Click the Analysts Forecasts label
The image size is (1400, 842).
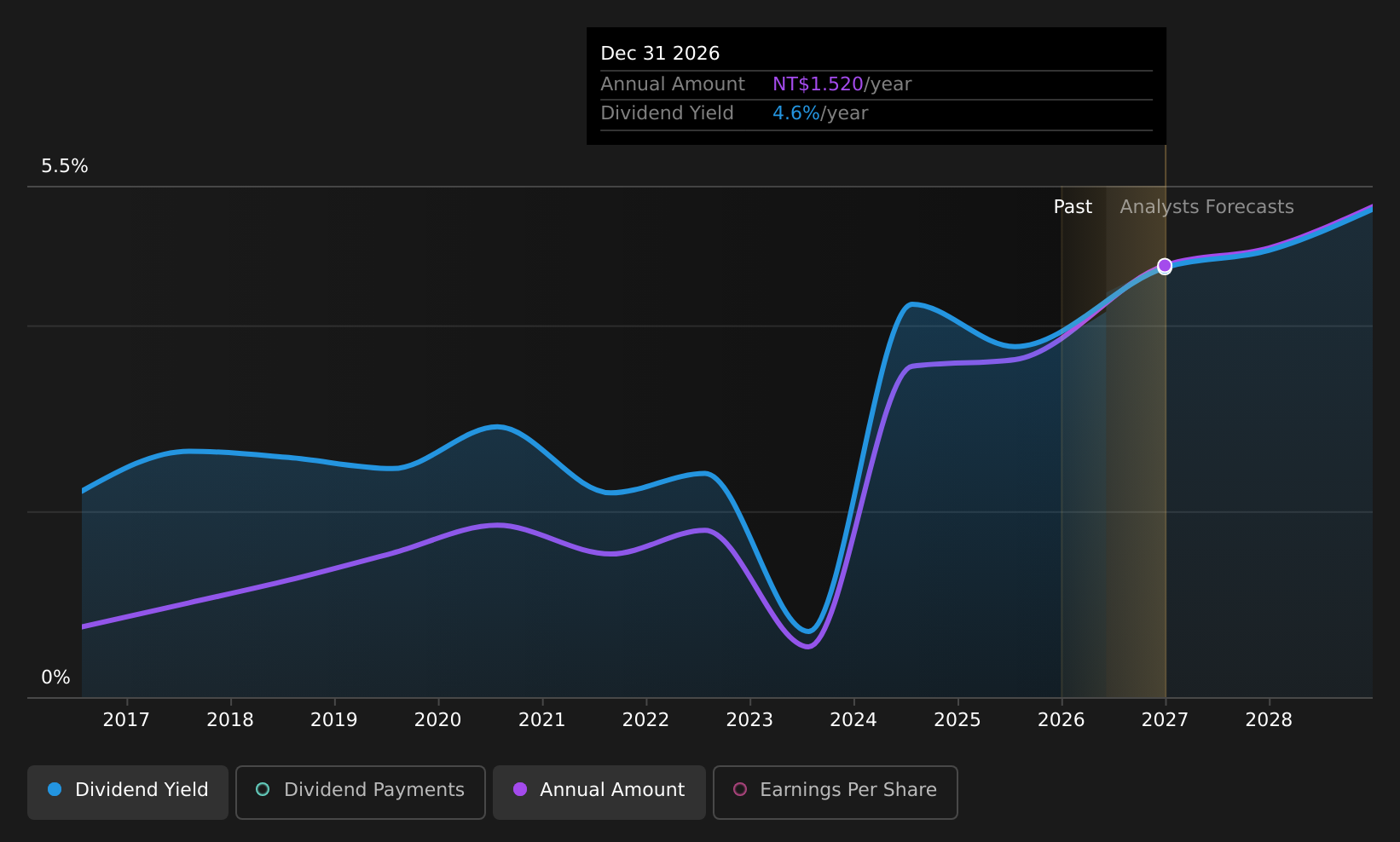(x=1206, y=207)
